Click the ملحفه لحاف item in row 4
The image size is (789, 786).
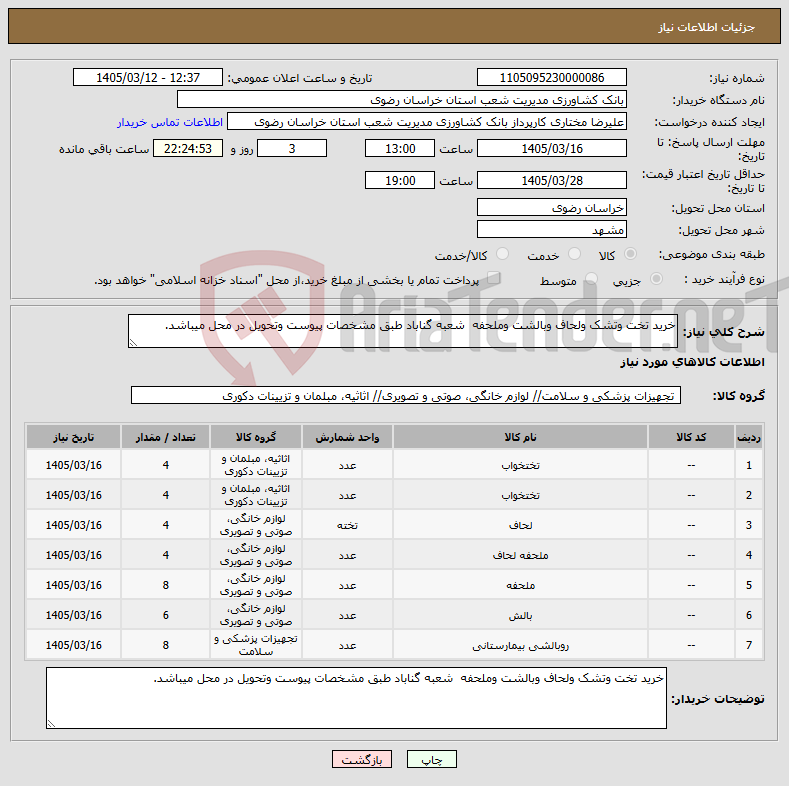tap(520, 556)
